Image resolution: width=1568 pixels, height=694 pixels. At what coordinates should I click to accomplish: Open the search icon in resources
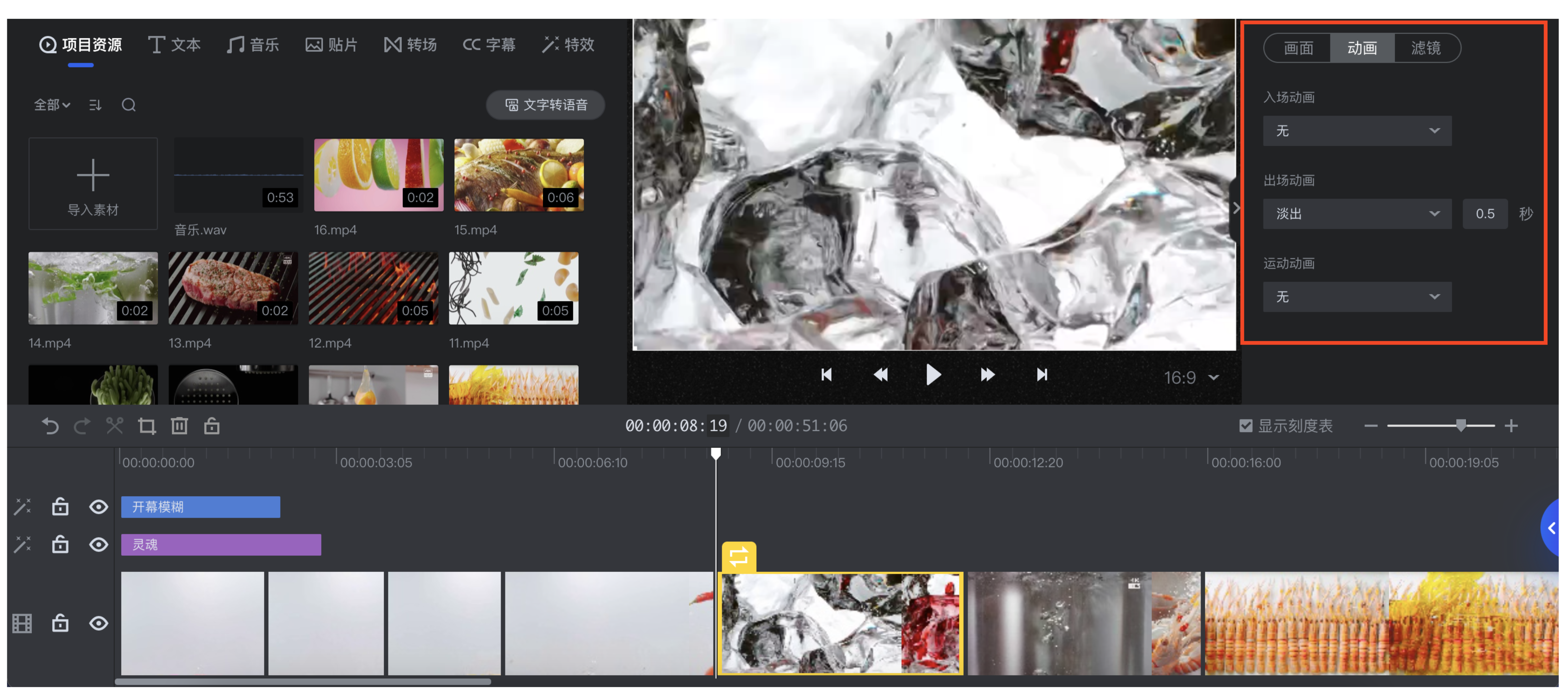tap(128, 105)
